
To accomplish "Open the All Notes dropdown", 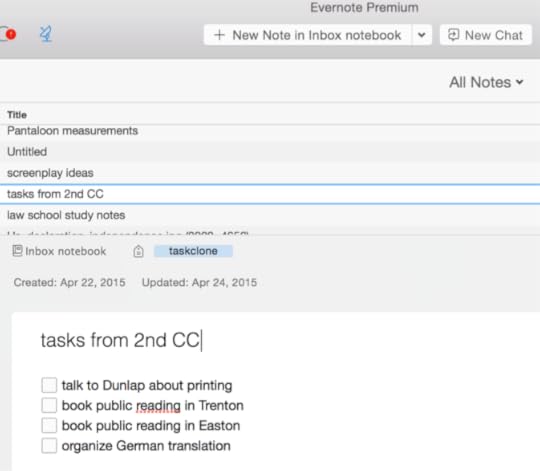I will pos(486,82).
